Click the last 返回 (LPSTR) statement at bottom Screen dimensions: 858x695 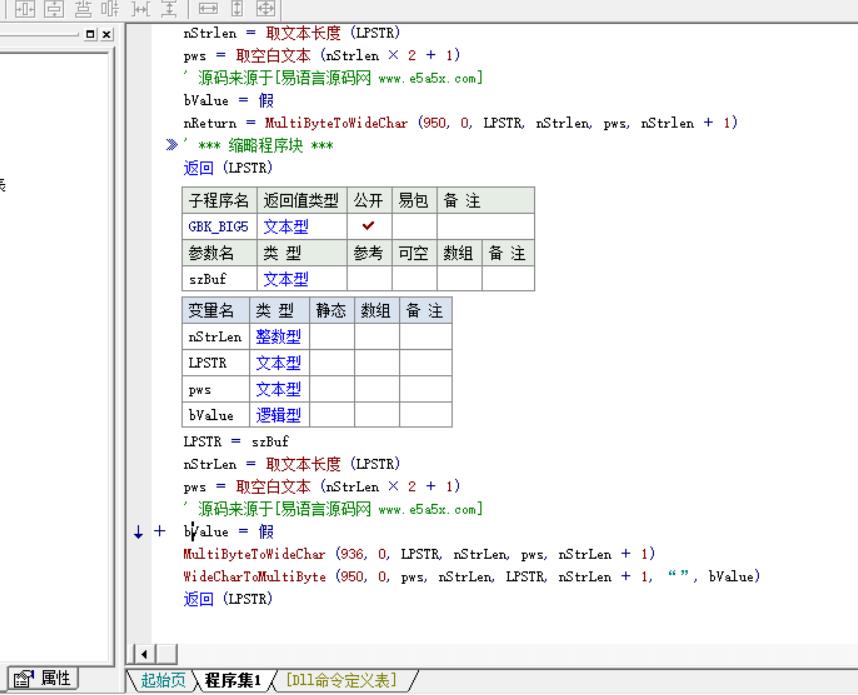(228, 599)
